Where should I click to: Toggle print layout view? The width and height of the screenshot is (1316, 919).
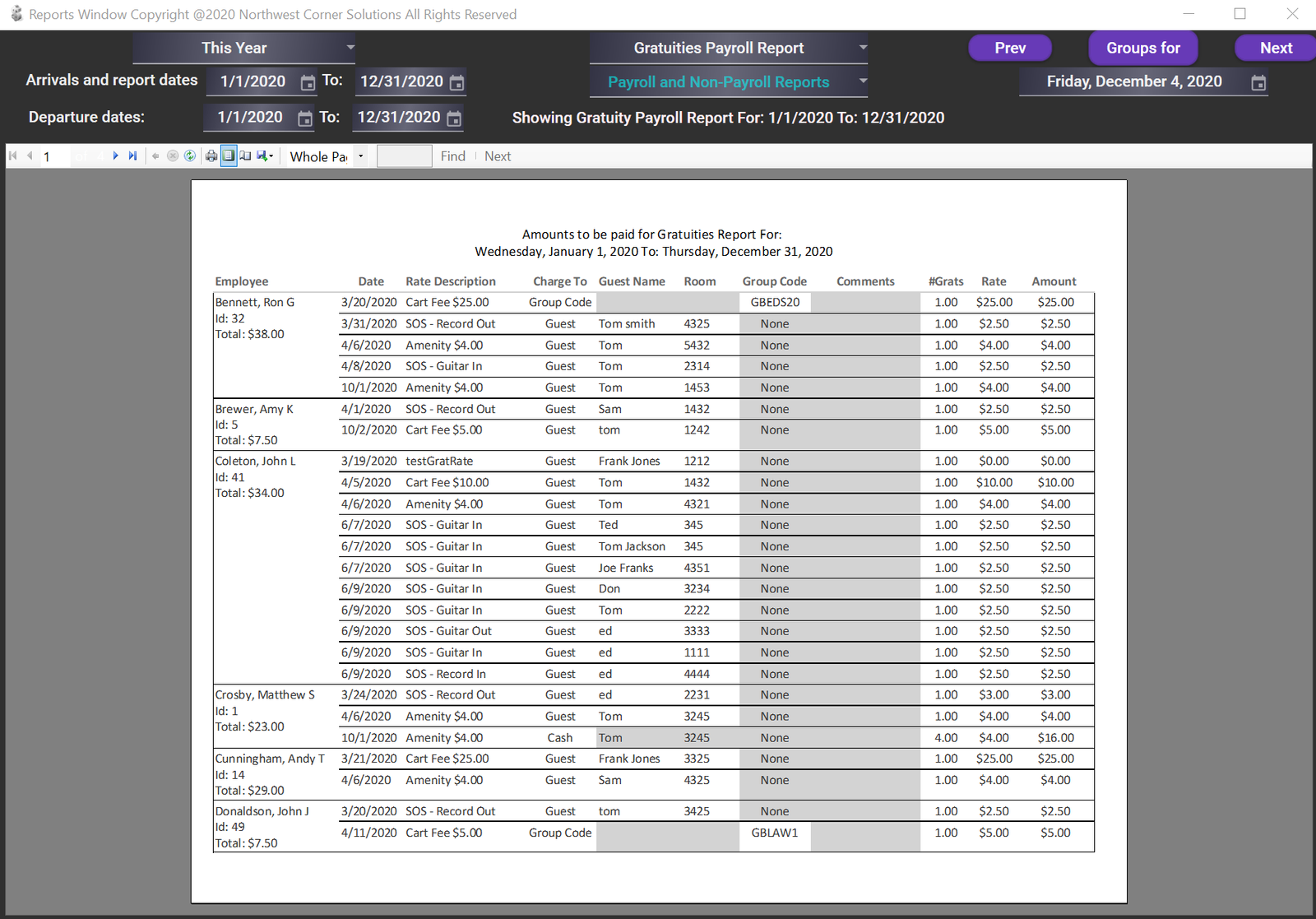[230, 155]
